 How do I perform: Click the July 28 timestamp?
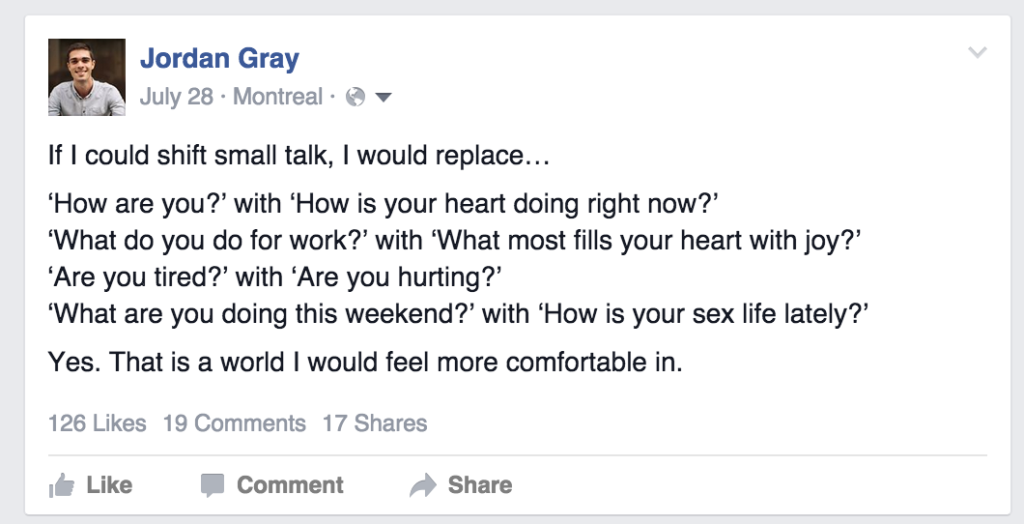click(177, 98)
